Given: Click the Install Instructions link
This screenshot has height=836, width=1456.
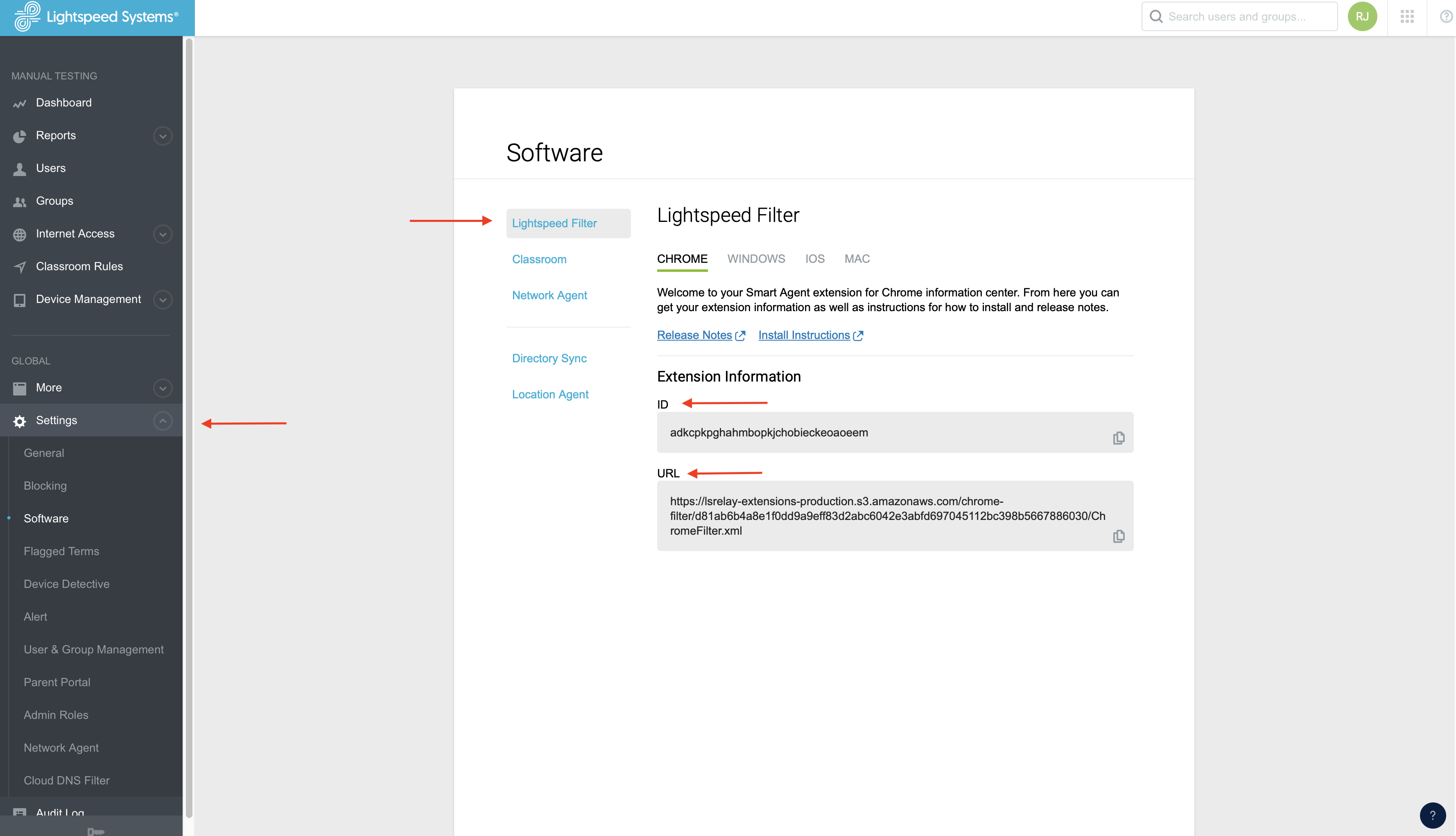Looking at the screenshot, I should pyautogui.click(x=804, y=335).
